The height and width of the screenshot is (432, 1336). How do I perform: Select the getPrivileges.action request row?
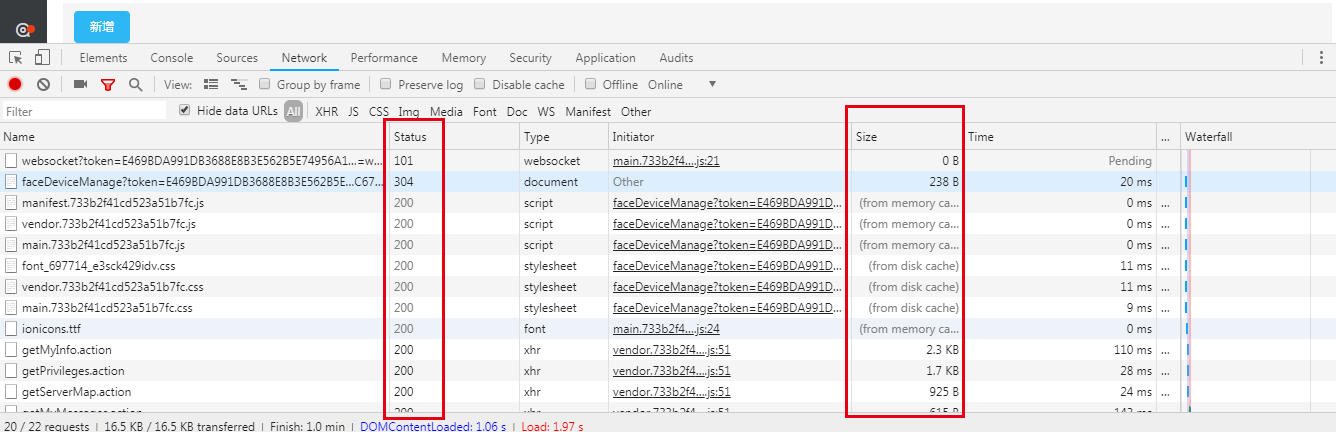pyautogui.click(x=668, y=371)
